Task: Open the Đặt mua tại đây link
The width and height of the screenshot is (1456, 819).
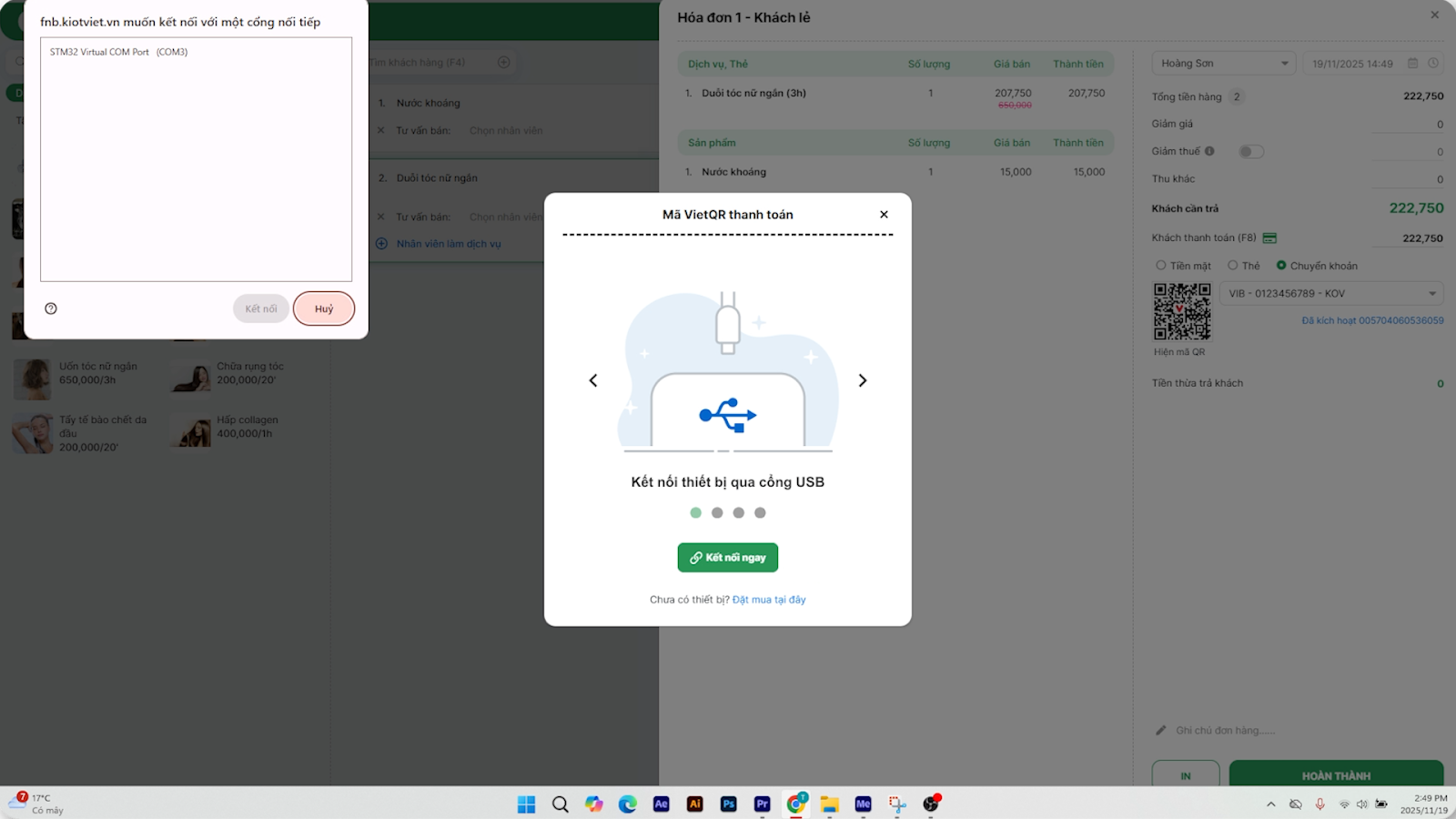Action: (x=769, y=600)
